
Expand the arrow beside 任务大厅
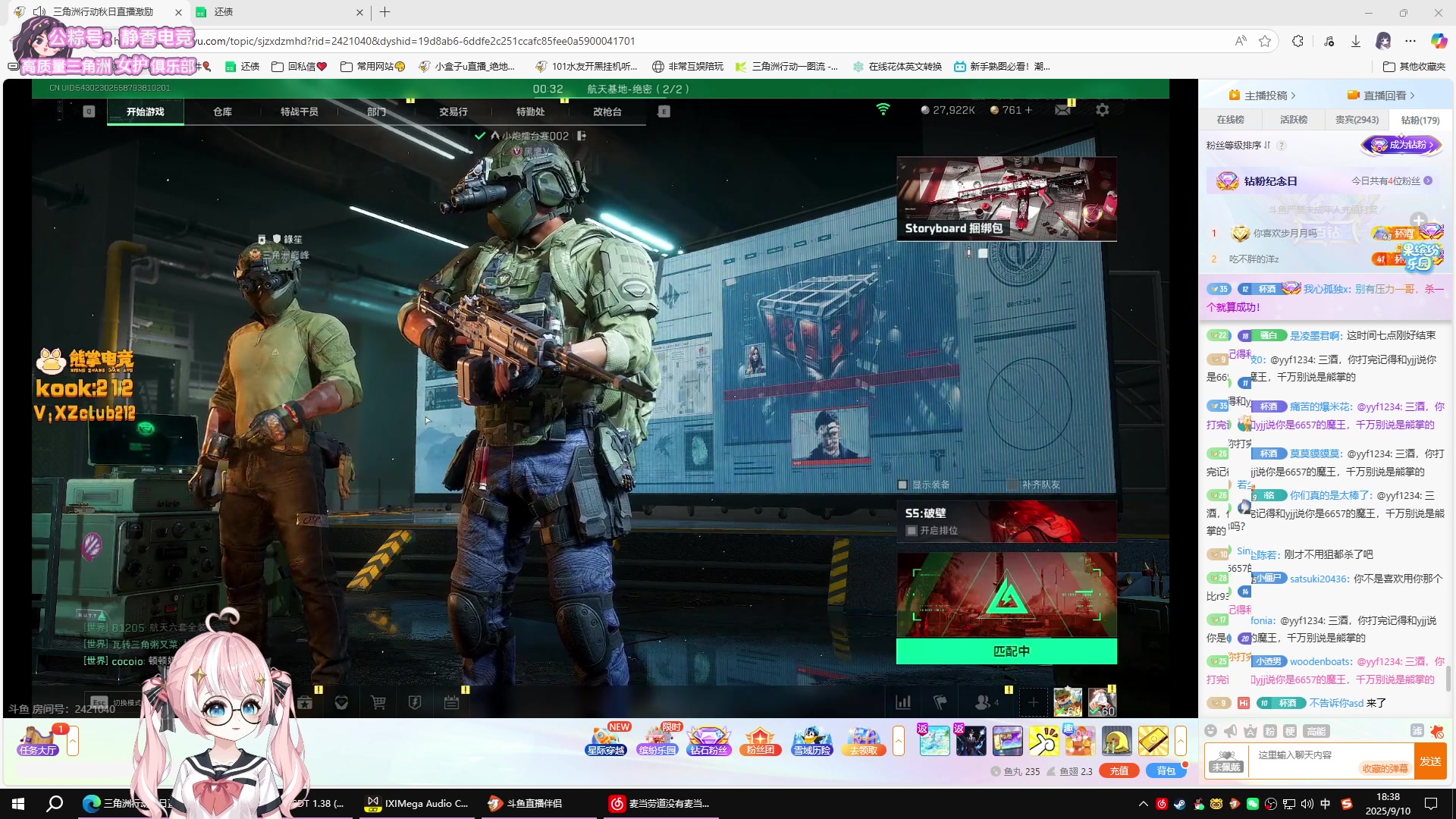(73, 741)
